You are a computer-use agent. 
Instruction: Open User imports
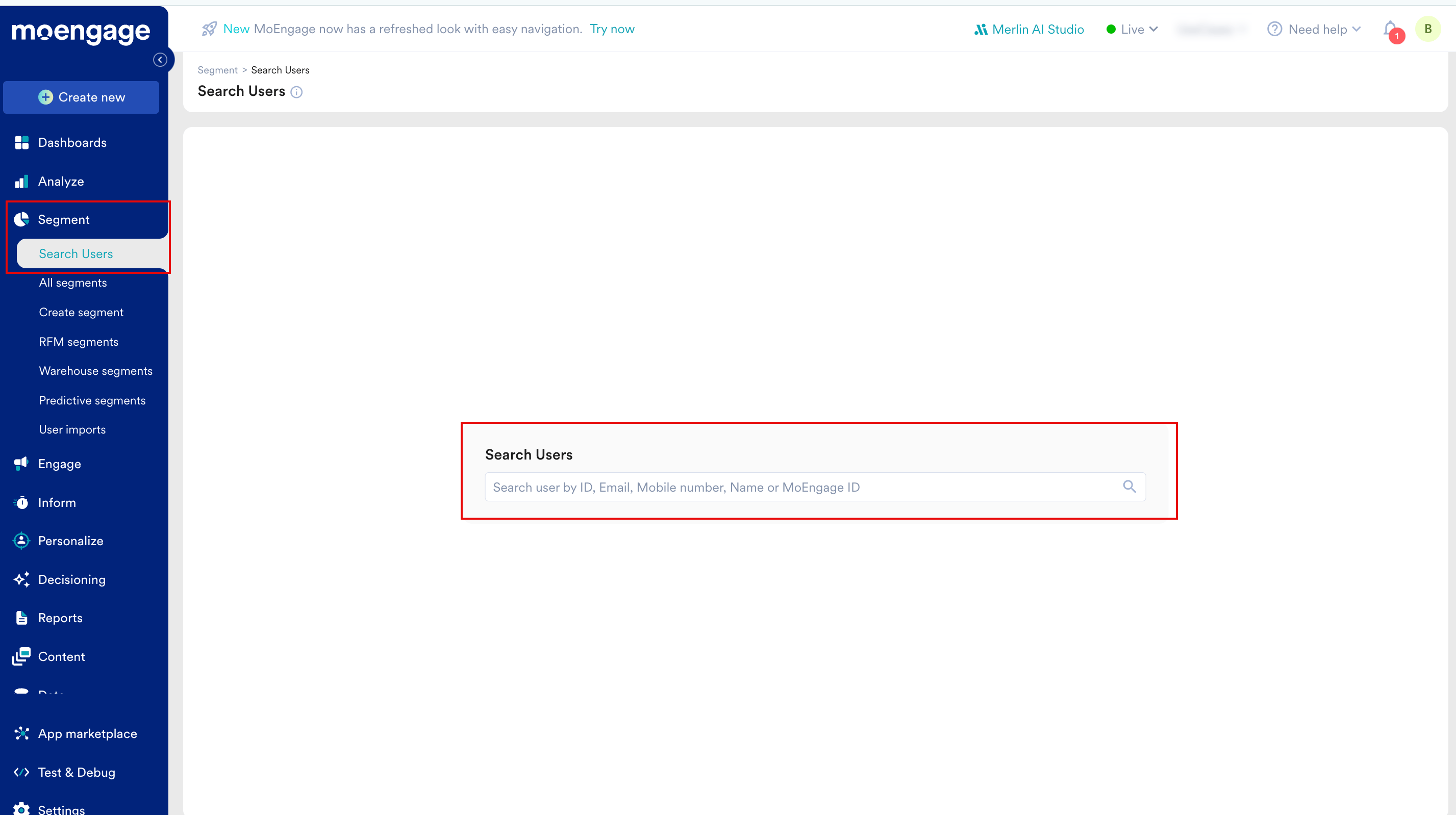72,429
